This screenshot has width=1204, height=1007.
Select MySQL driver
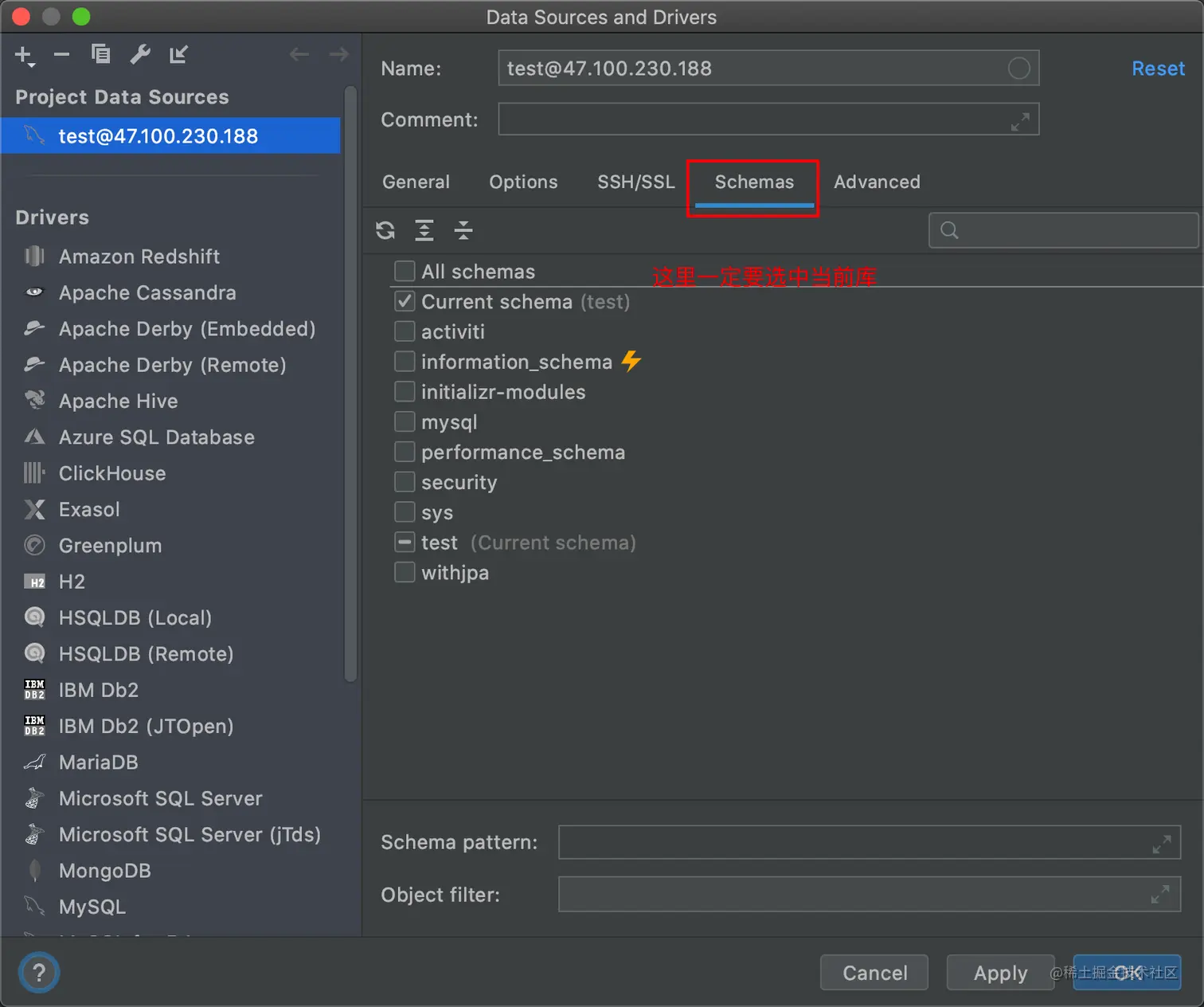92,907
